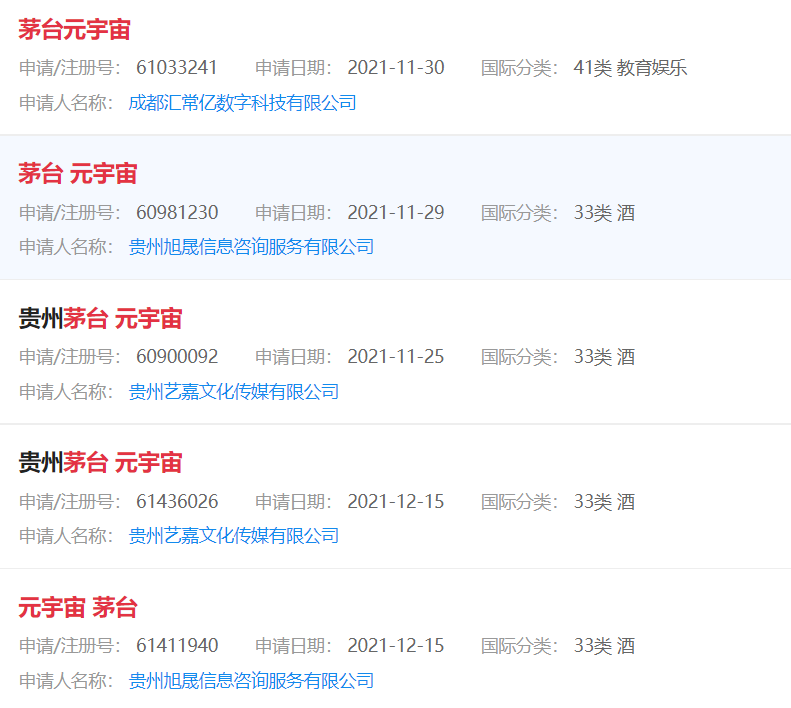Select date 2021-12-15 in the 61436026 entry

pyautogui.click(x=396, y=502)
